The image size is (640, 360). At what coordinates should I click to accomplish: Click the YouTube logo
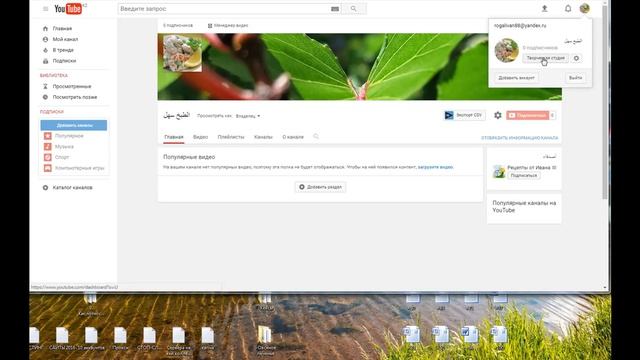point(68,9)
